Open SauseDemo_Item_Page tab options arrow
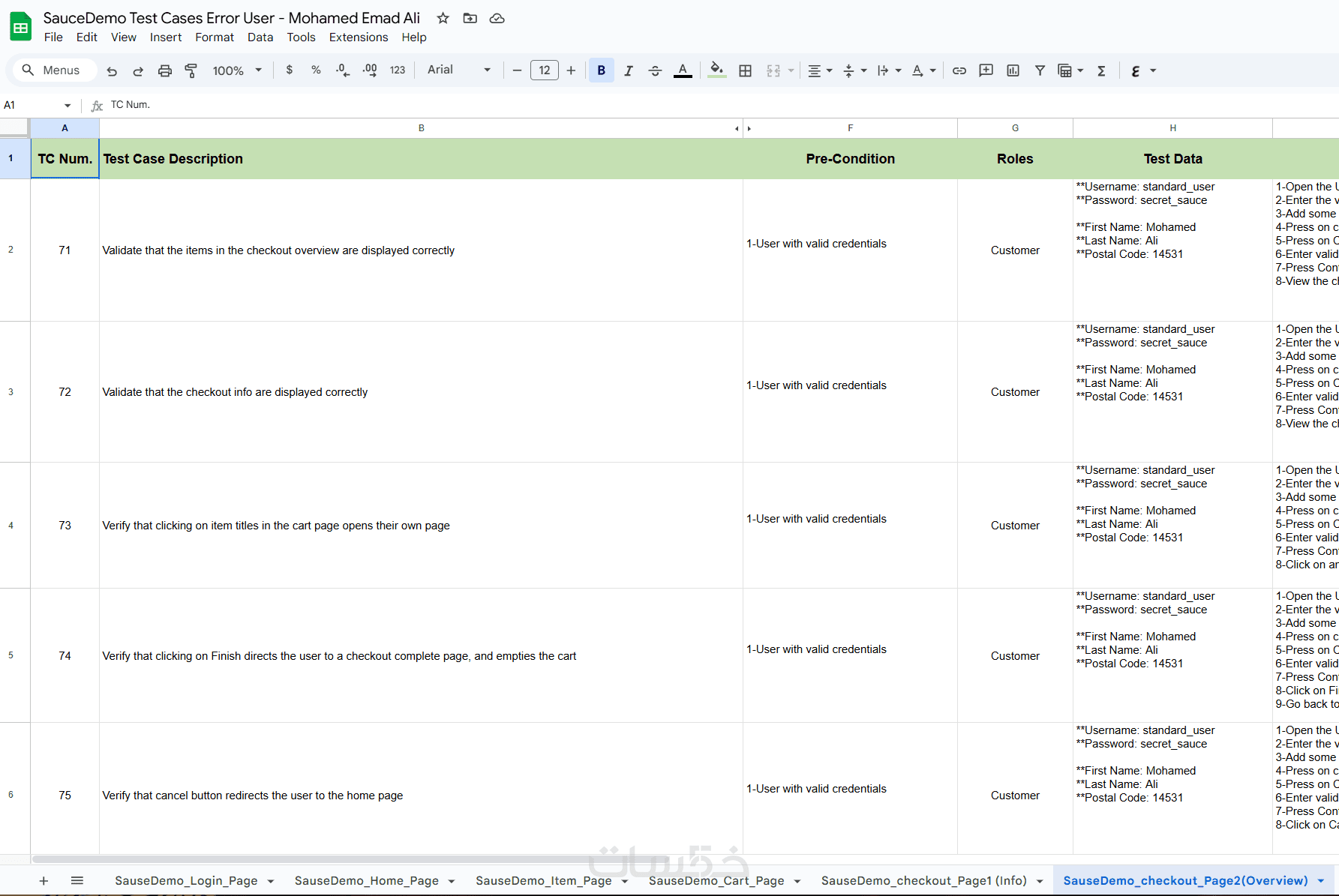1339x896 pixels. click(625, 882)
